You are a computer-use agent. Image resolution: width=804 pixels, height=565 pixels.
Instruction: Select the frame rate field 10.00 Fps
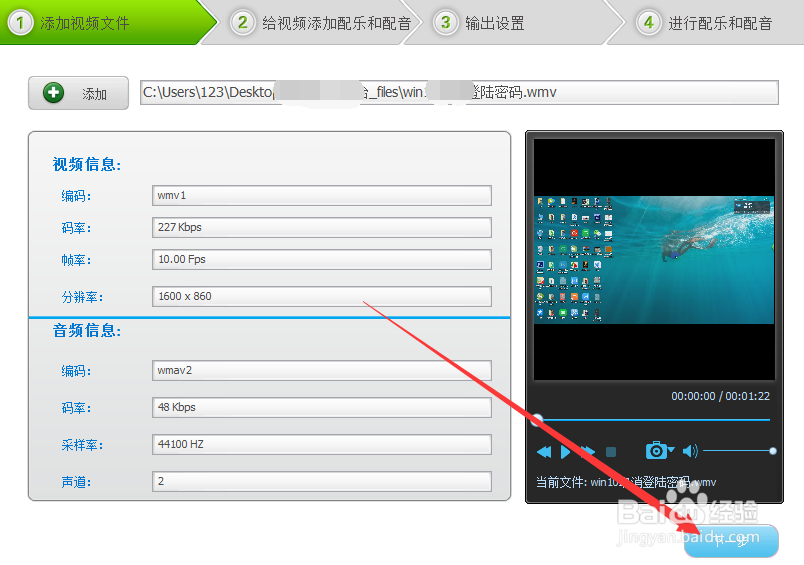[321, 259]
